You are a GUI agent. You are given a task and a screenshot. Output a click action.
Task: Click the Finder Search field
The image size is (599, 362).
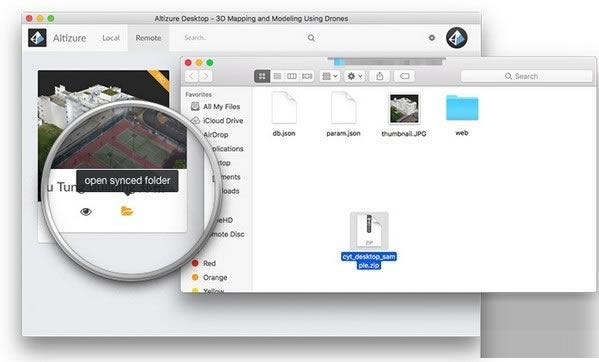(x=526, y=76)
